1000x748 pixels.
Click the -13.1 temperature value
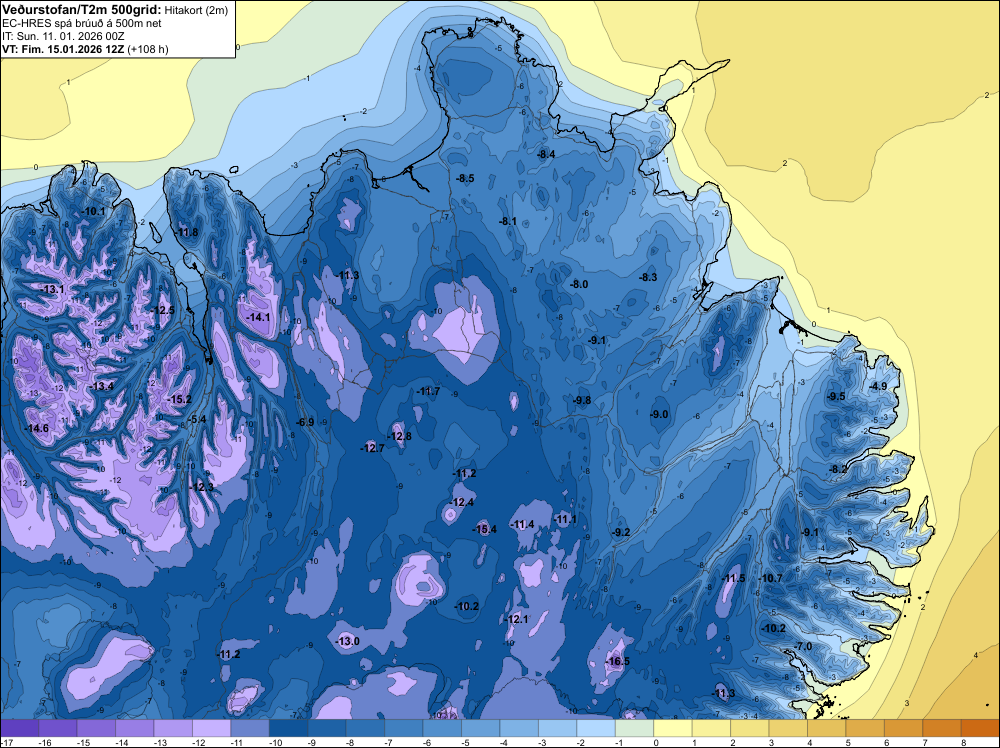(x=52, y=290)
